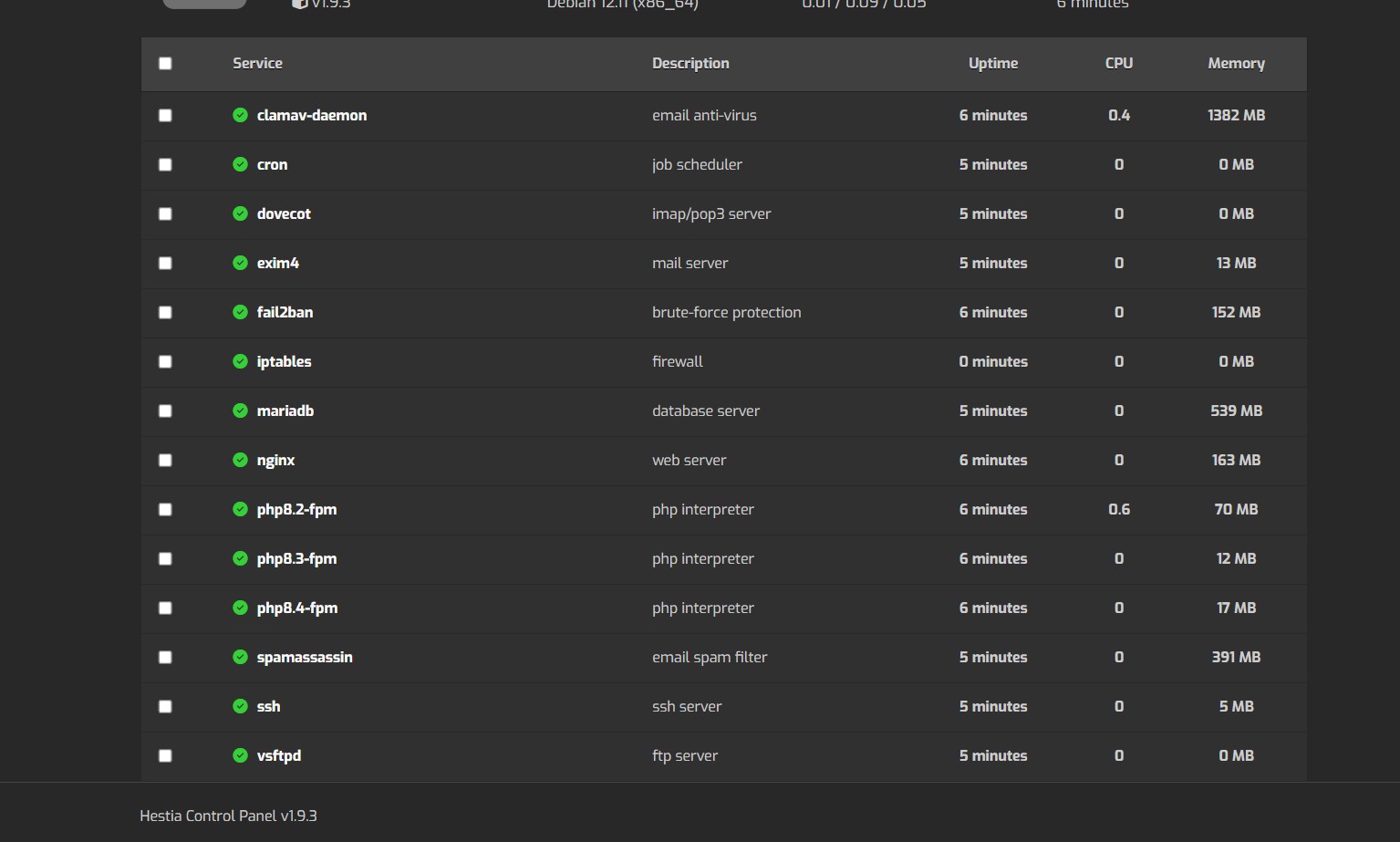Click the CPU column header

click(x=1119, y=63)
